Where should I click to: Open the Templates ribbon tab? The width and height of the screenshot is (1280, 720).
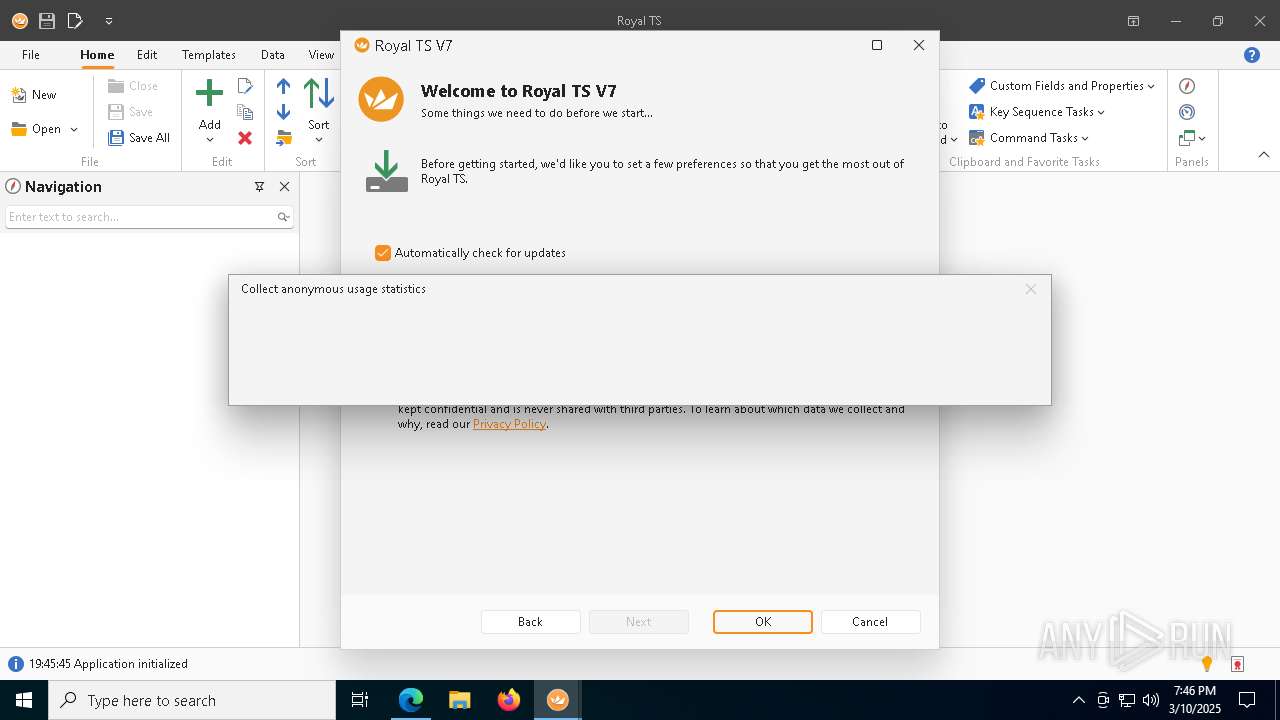[x=209, y=55]
